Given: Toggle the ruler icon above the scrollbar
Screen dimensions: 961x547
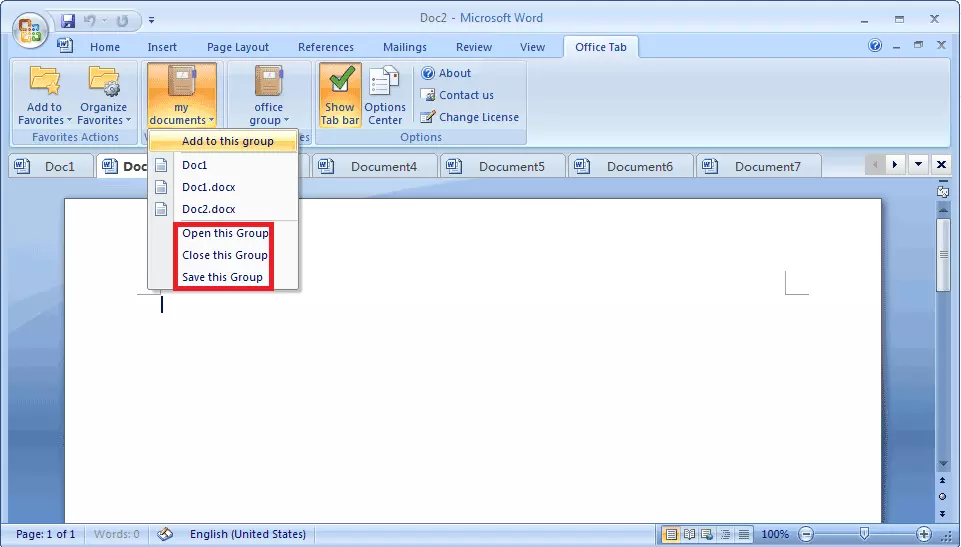Looking at the screenshot, I should 943,192.
